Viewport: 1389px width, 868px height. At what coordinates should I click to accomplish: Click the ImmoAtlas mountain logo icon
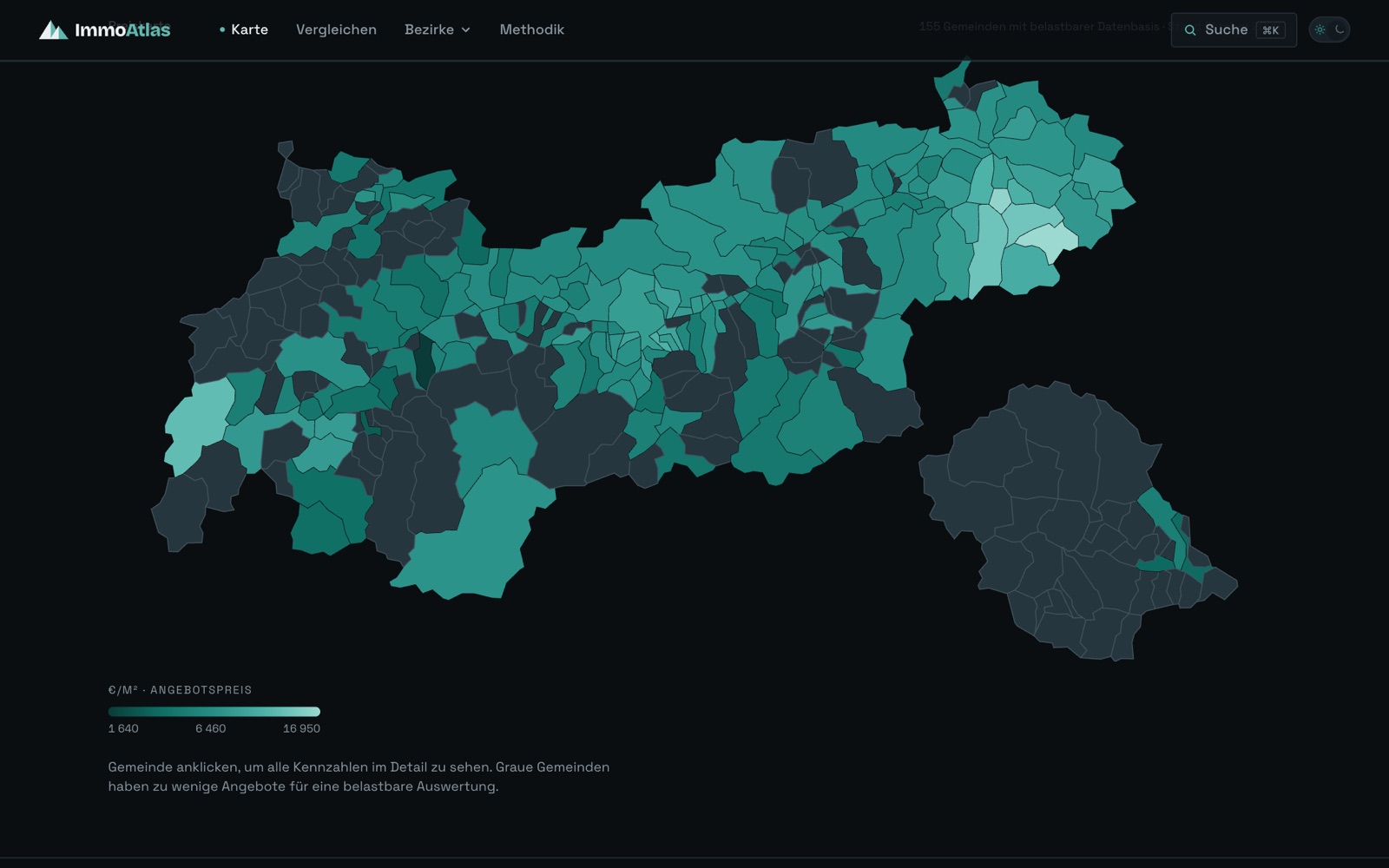53,30
